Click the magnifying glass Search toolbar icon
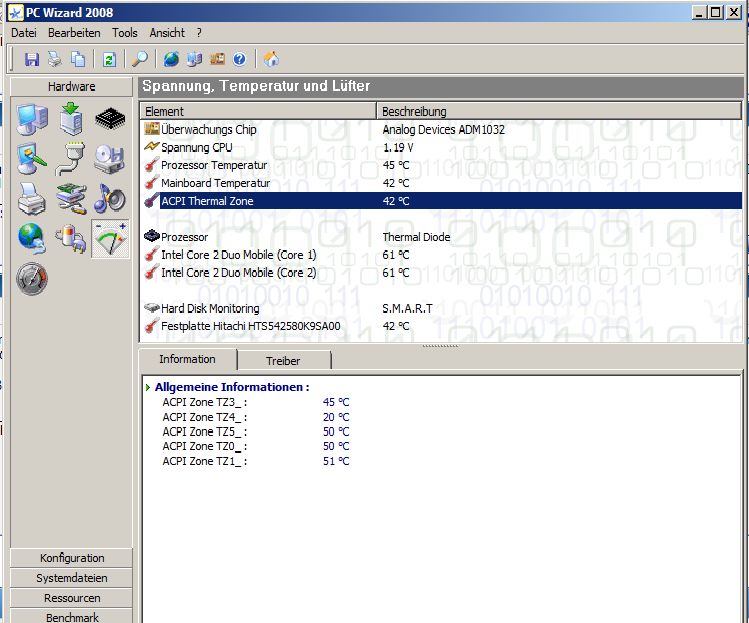 pos(140,59)
